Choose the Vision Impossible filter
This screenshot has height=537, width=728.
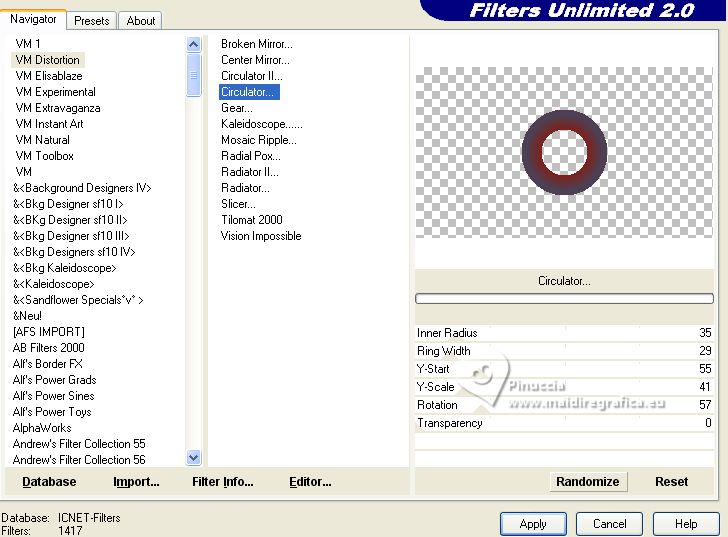(261, 236)
